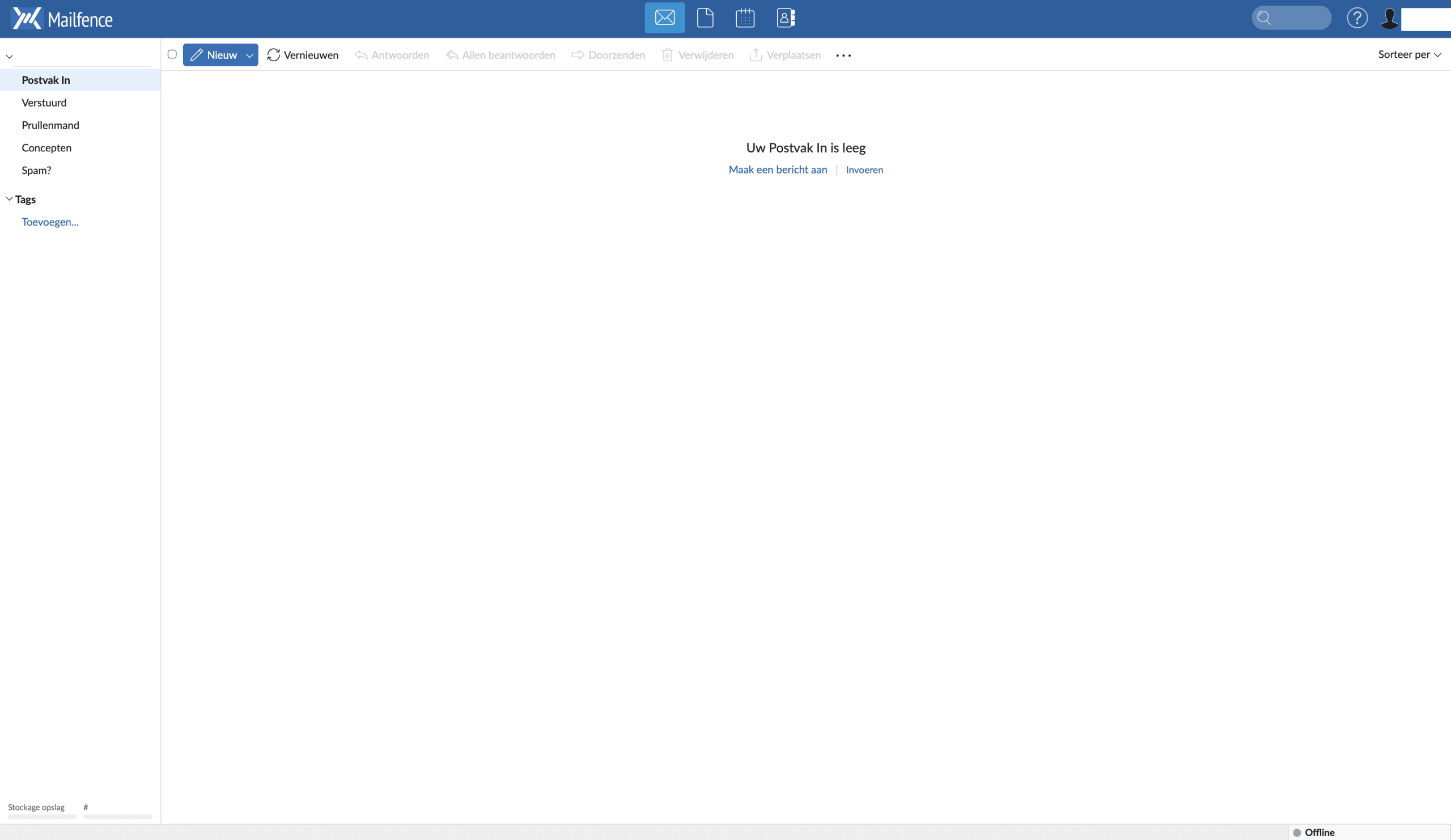Click the Invoeren import link

(864, 169)
